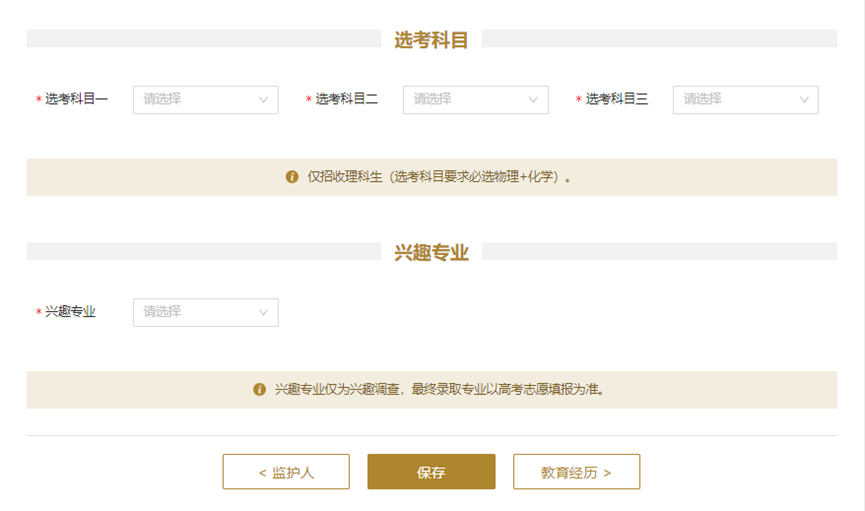865x511 pixels.
Task: Click the chevron arrow in 选考科目三 dropdown
Action: pyautogui.click(x=804, y=100)
